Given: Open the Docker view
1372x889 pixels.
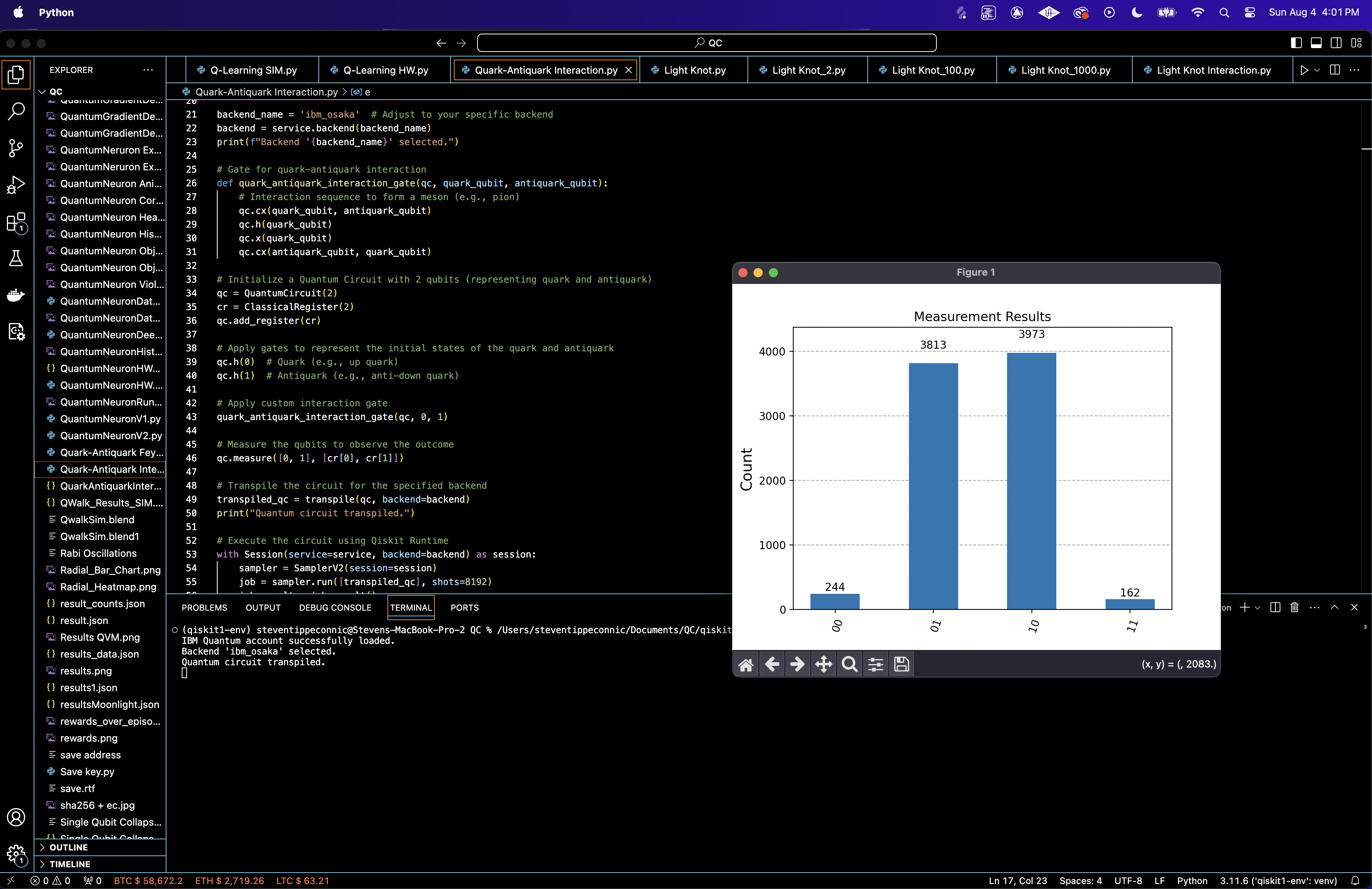Looking at the screenshot, I should click(x=16, y=295).
